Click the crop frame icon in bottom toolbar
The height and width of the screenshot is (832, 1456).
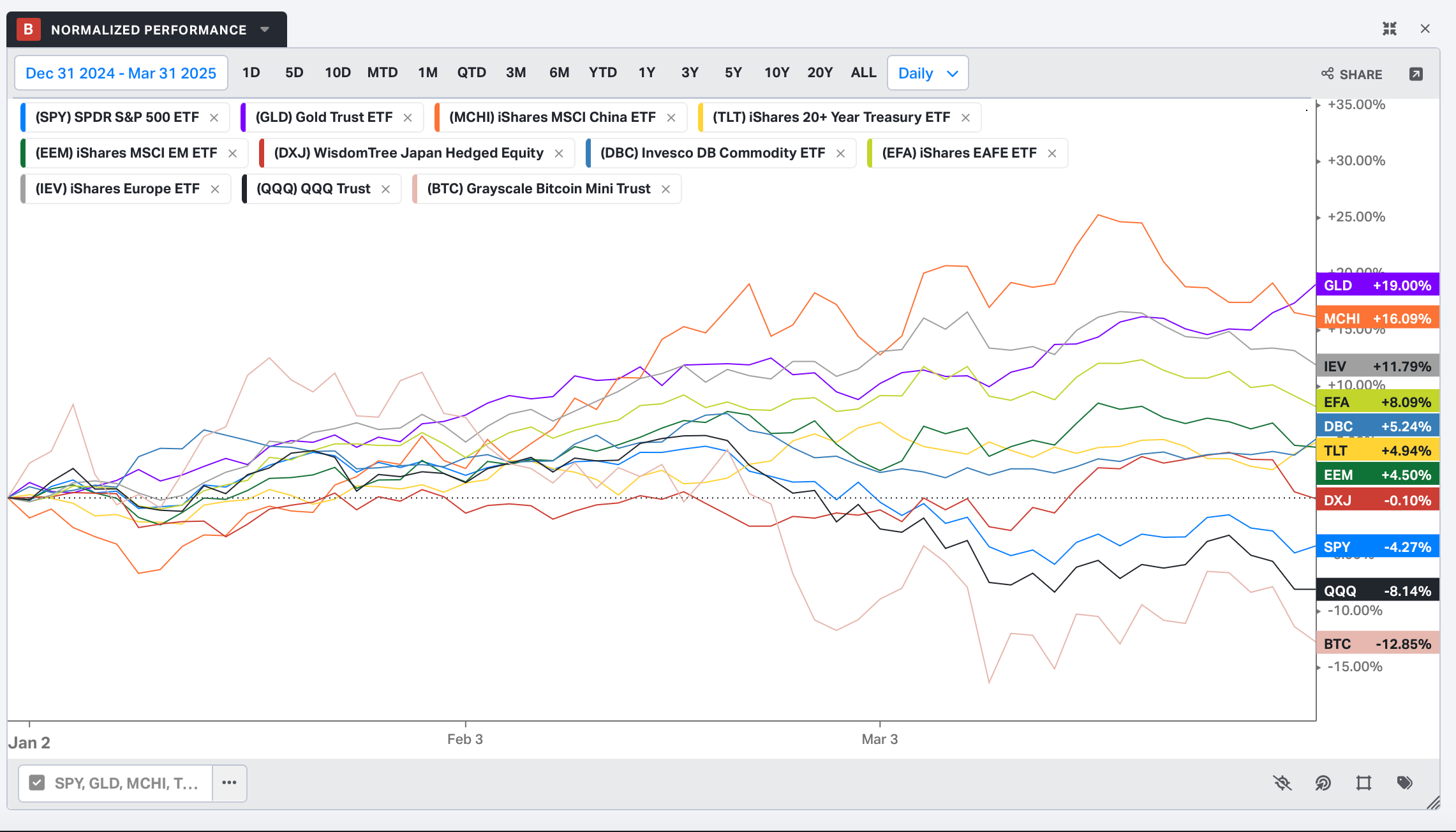(x=1363, y=783)
